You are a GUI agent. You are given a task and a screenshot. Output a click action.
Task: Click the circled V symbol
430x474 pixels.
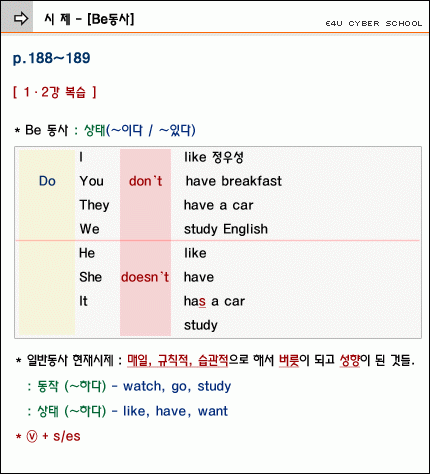[x=32, y=436]
